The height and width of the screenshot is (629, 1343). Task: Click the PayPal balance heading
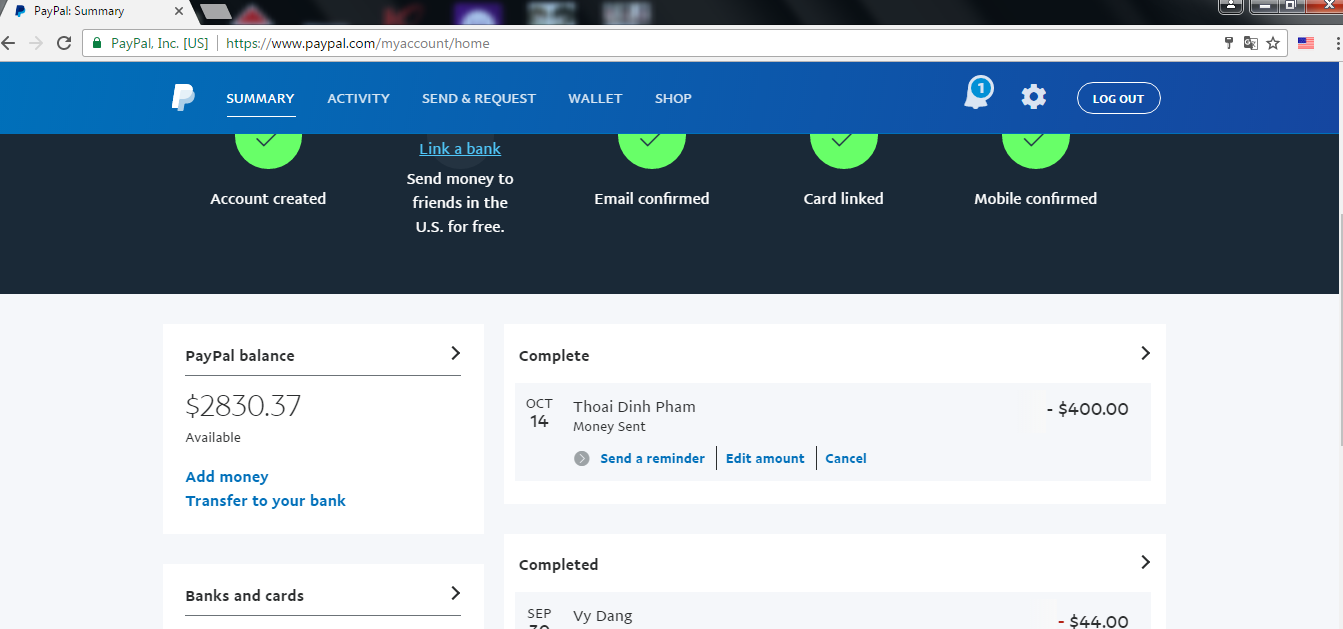pyautogui.click(x=240, y=356)
